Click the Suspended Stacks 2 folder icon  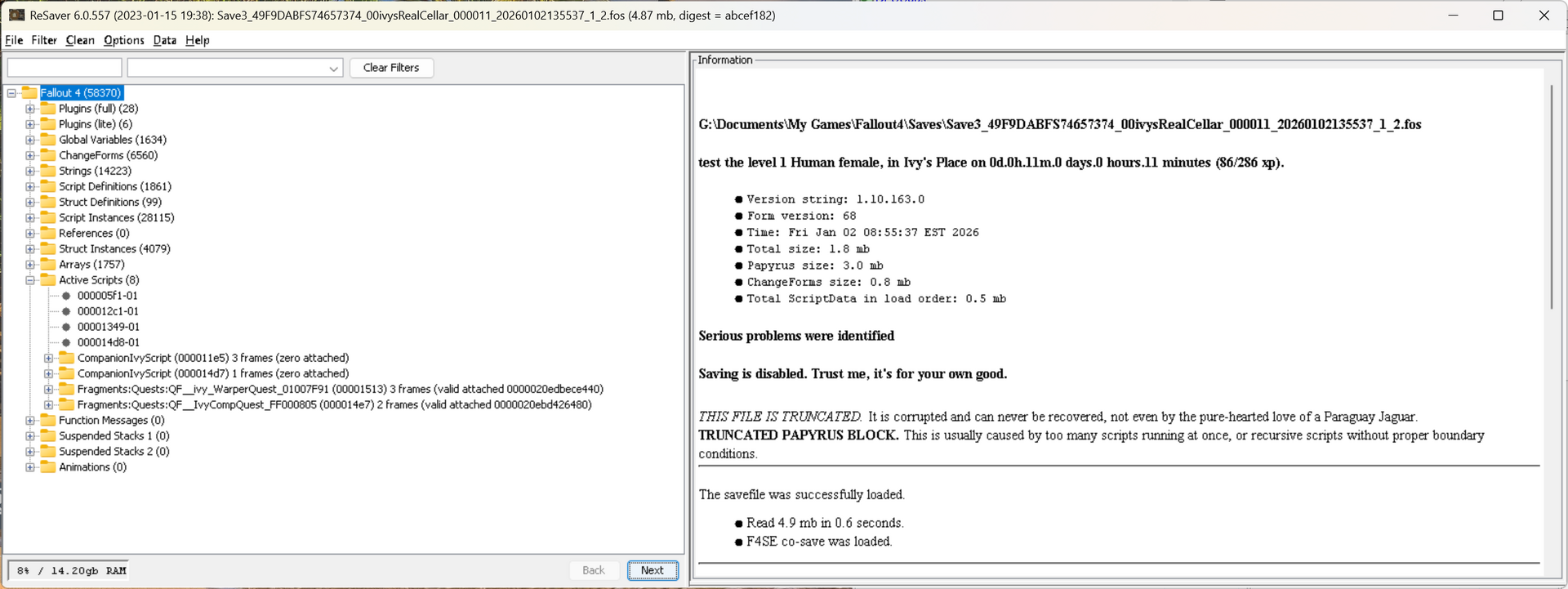click(x=48, y=451)
